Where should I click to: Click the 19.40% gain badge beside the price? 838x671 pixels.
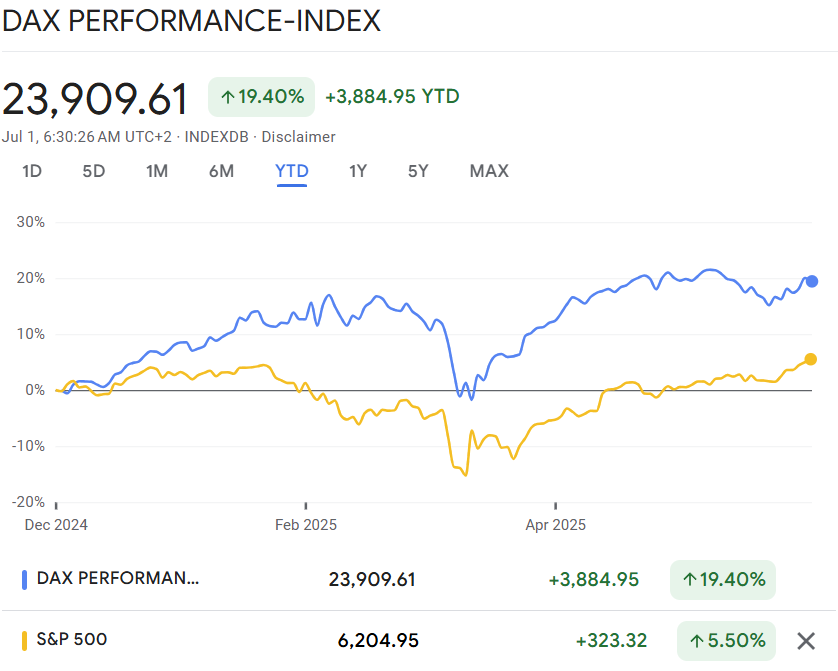tap(261, 97)
